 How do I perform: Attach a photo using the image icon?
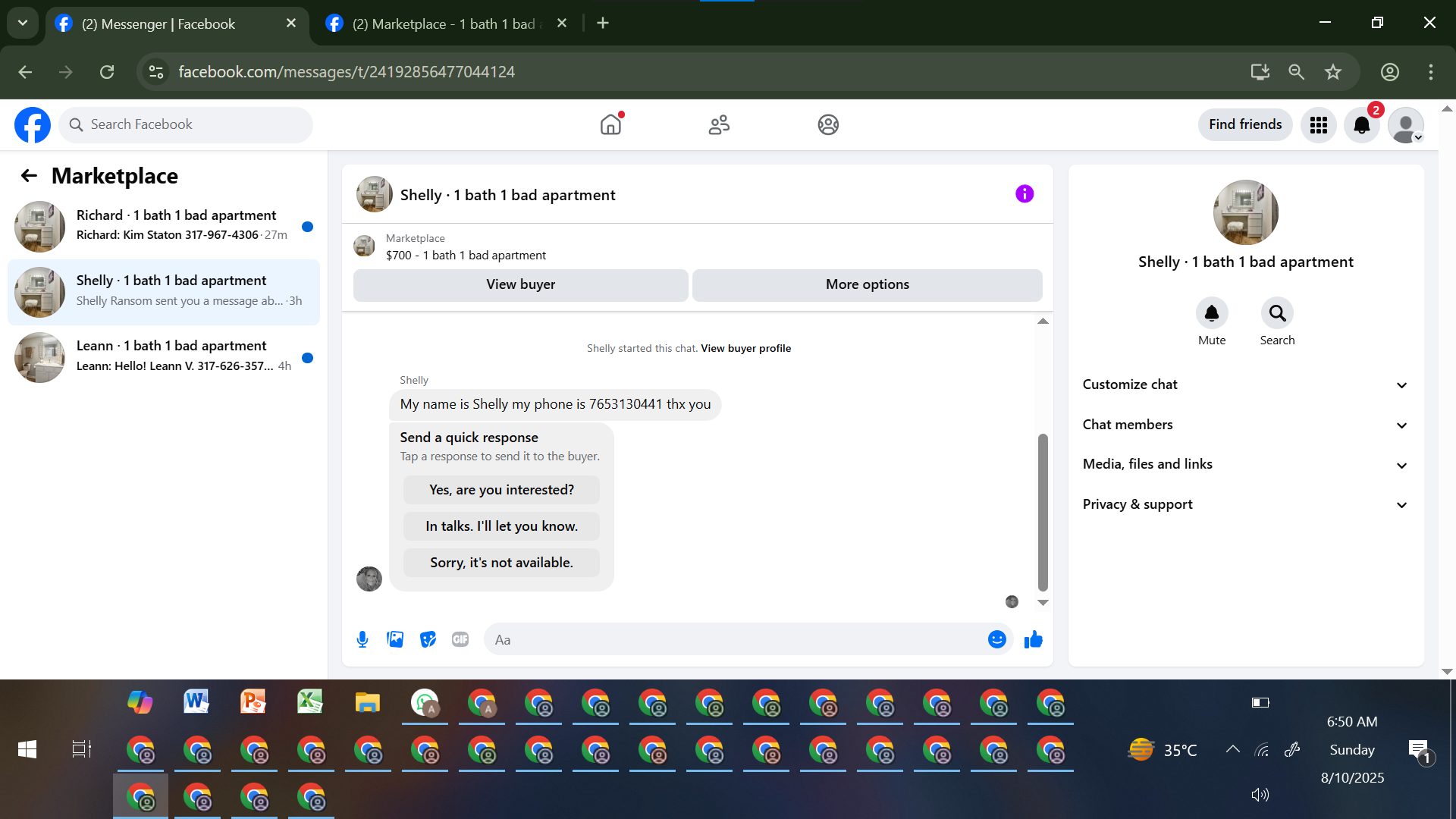point(395,639)
